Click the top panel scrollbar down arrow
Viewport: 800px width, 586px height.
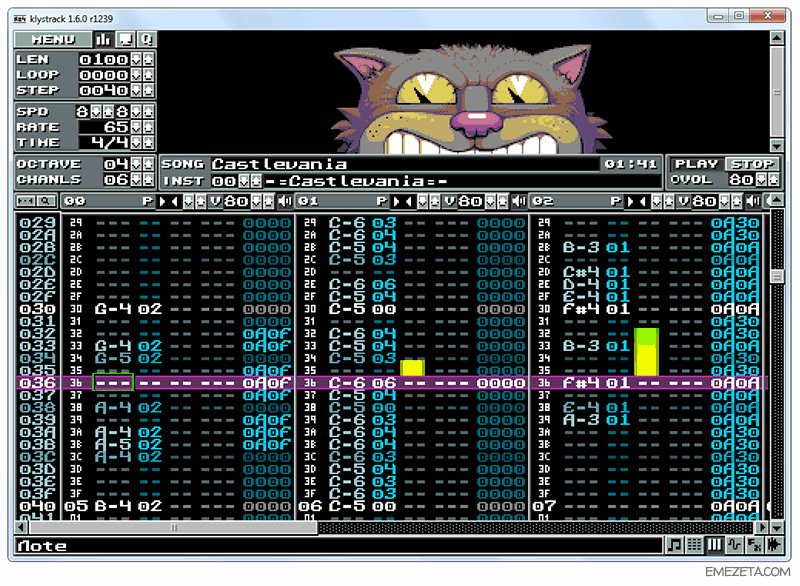(777, 146)
